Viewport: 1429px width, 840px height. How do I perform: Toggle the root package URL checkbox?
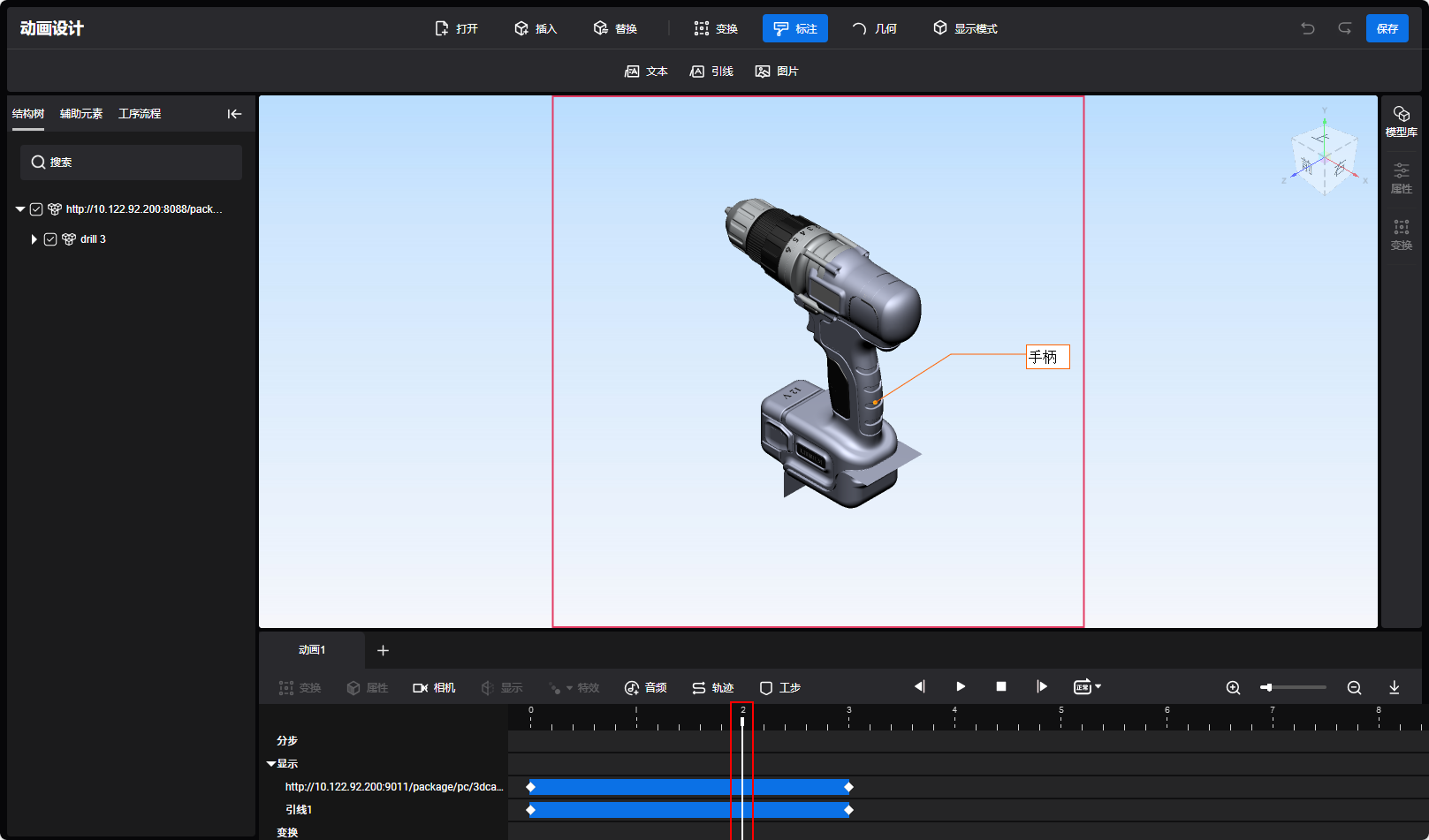(36, 209)
